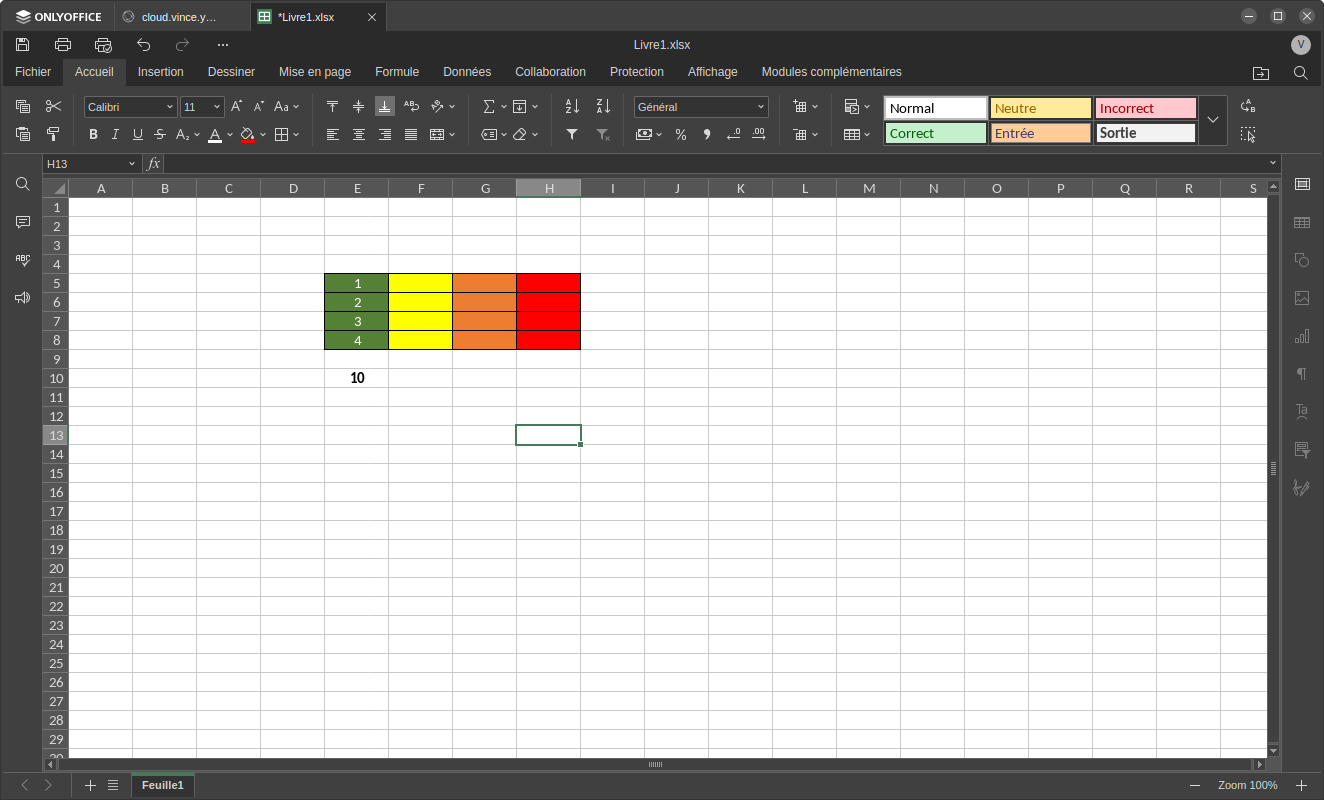Open the Calibri font name dropdown
This screenshot has height=800, width=1324.
(130, 107)
